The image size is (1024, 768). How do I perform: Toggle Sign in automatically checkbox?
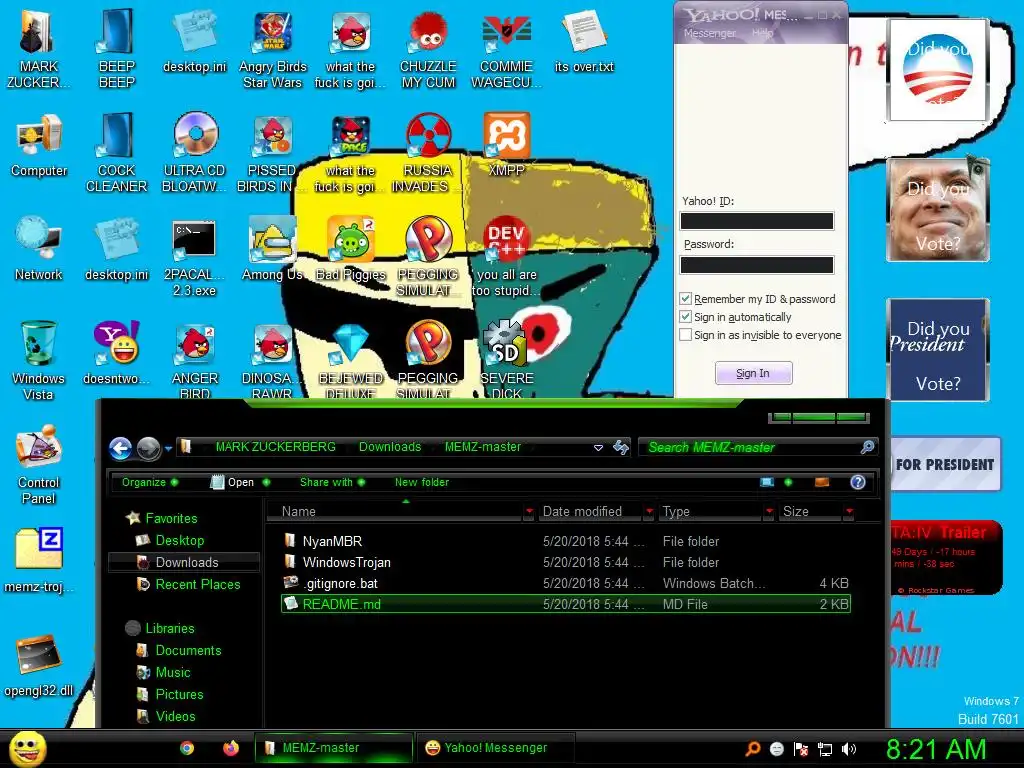tap(685, 317)
